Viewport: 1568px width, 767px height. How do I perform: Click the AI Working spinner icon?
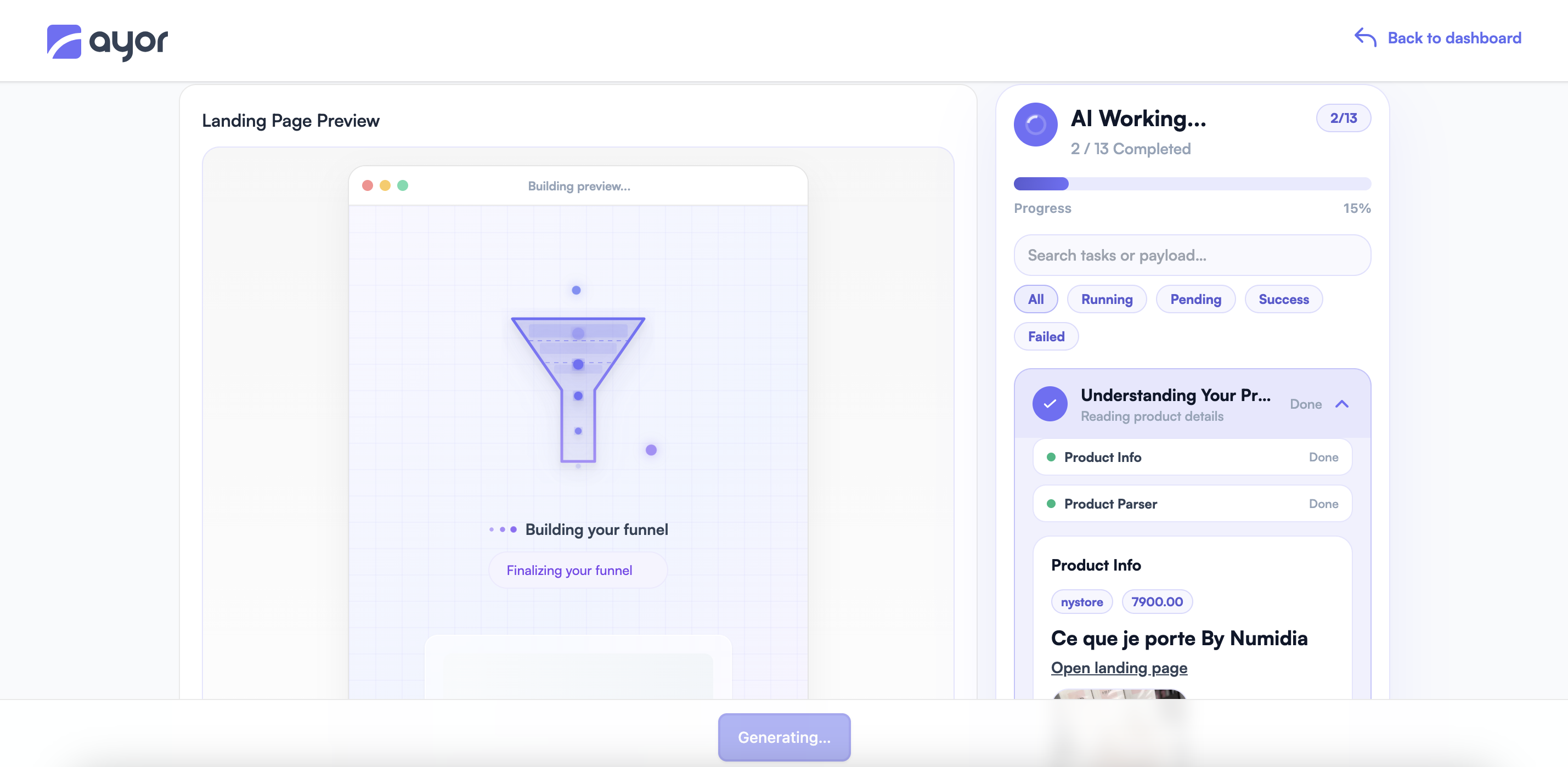[1035, 125]
